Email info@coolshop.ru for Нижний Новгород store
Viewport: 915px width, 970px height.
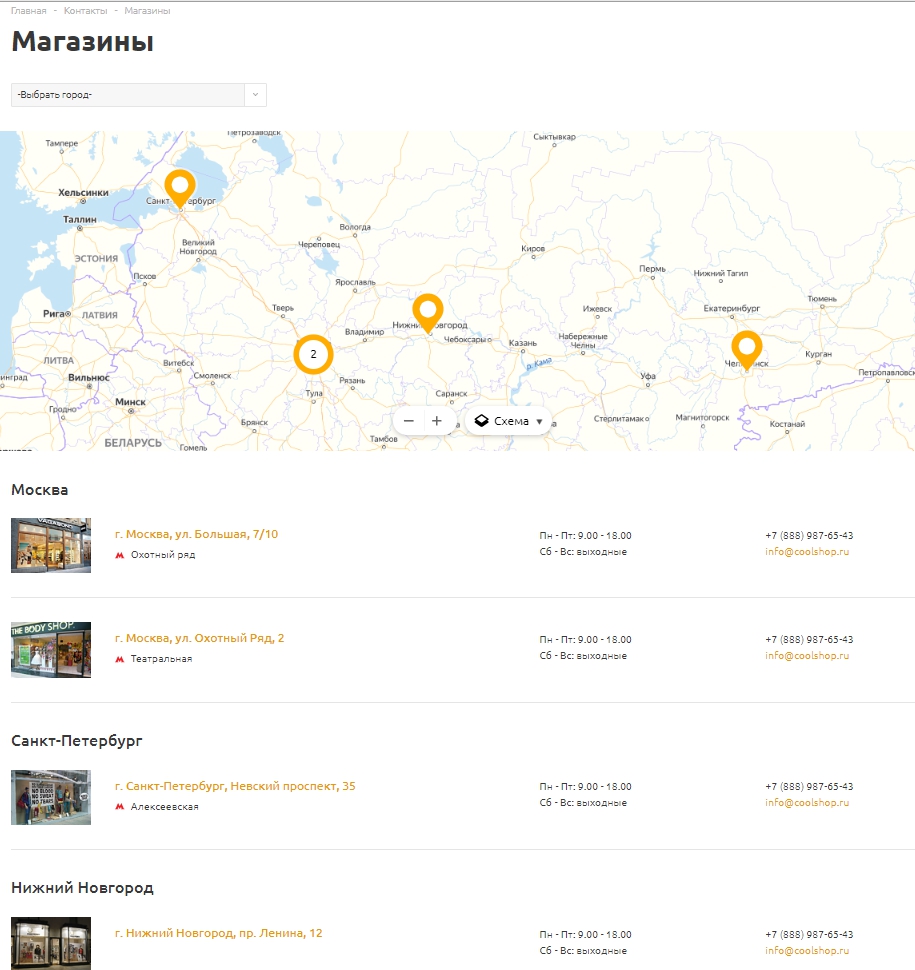[x=807, y=950]
